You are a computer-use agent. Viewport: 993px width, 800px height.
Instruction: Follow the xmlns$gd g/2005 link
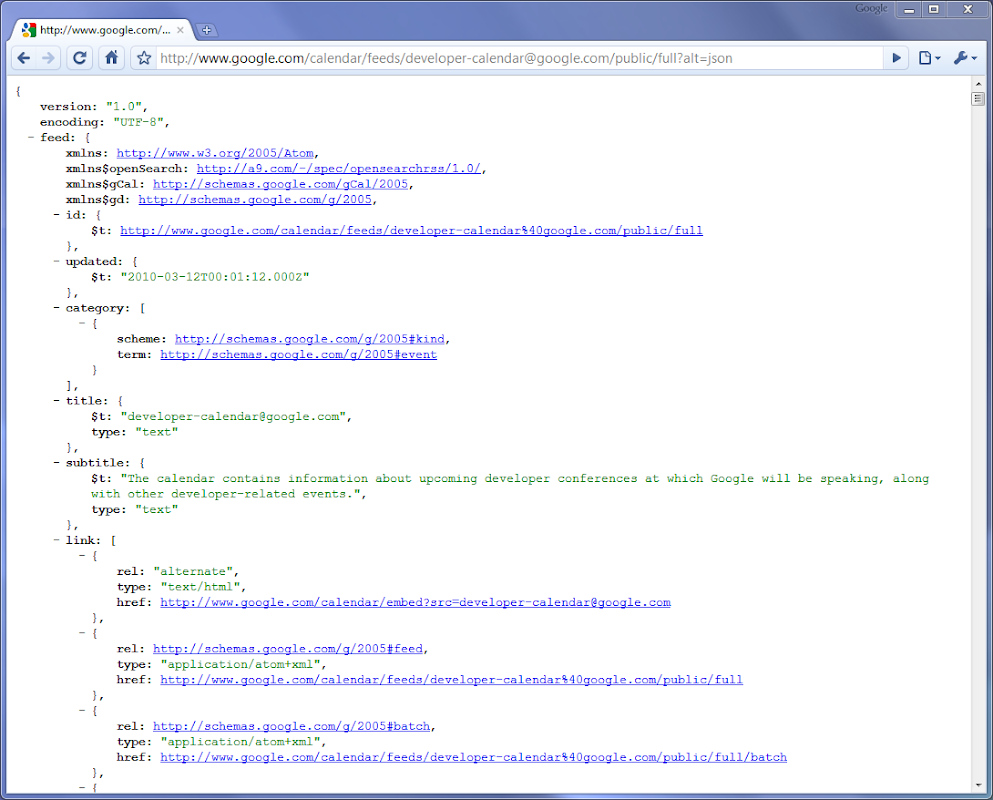(255, 200)
